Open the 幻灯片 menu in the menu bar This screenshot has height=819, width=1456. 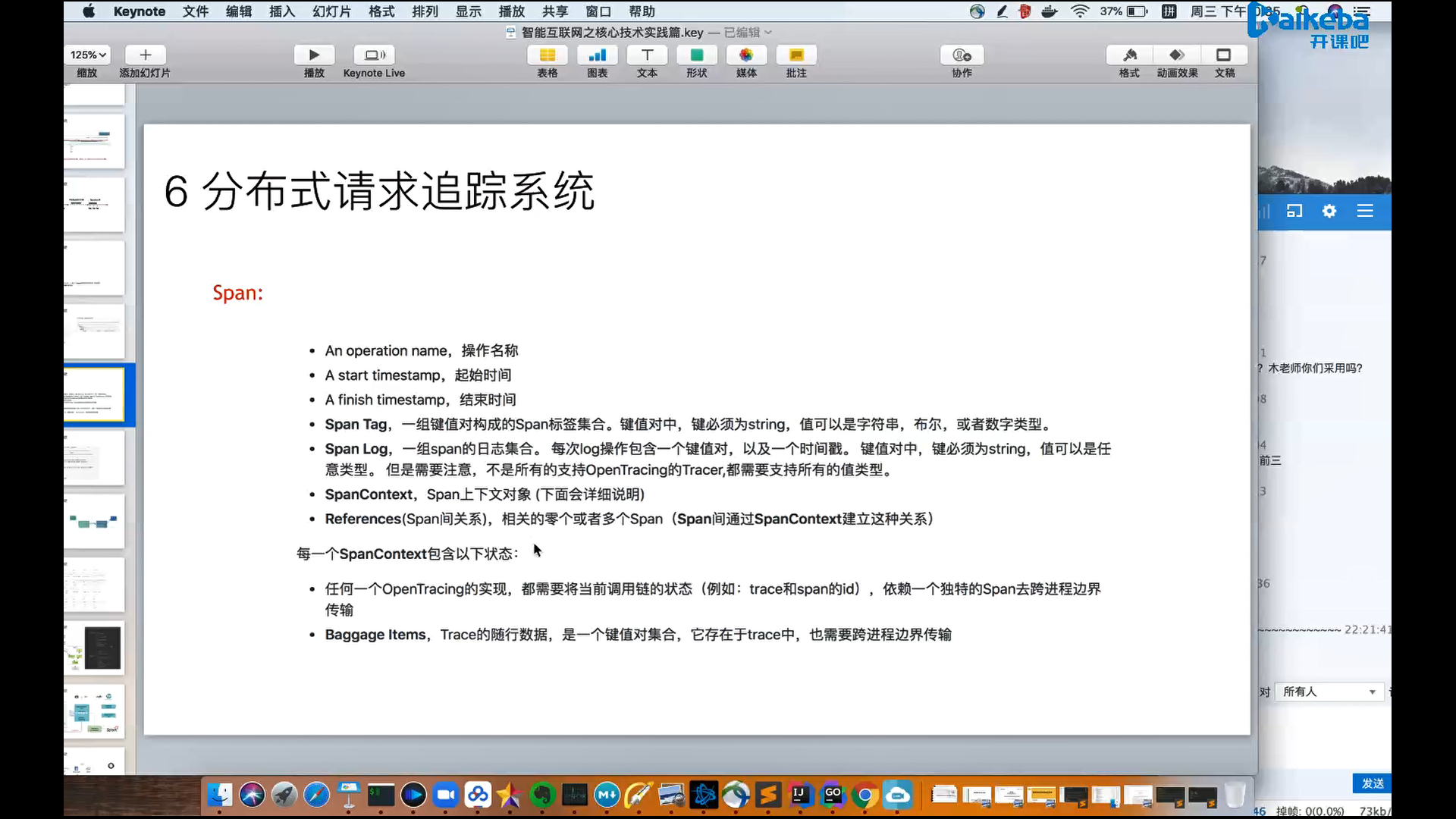331,11
